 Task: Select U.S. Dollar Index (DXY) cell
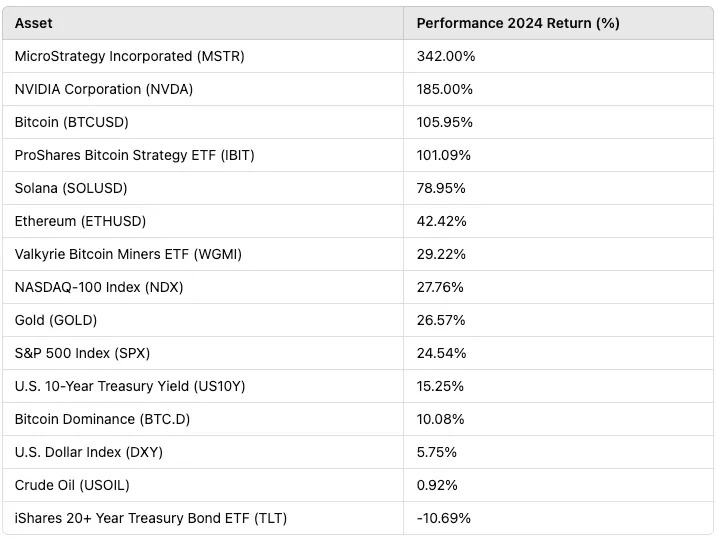point(89,452)
